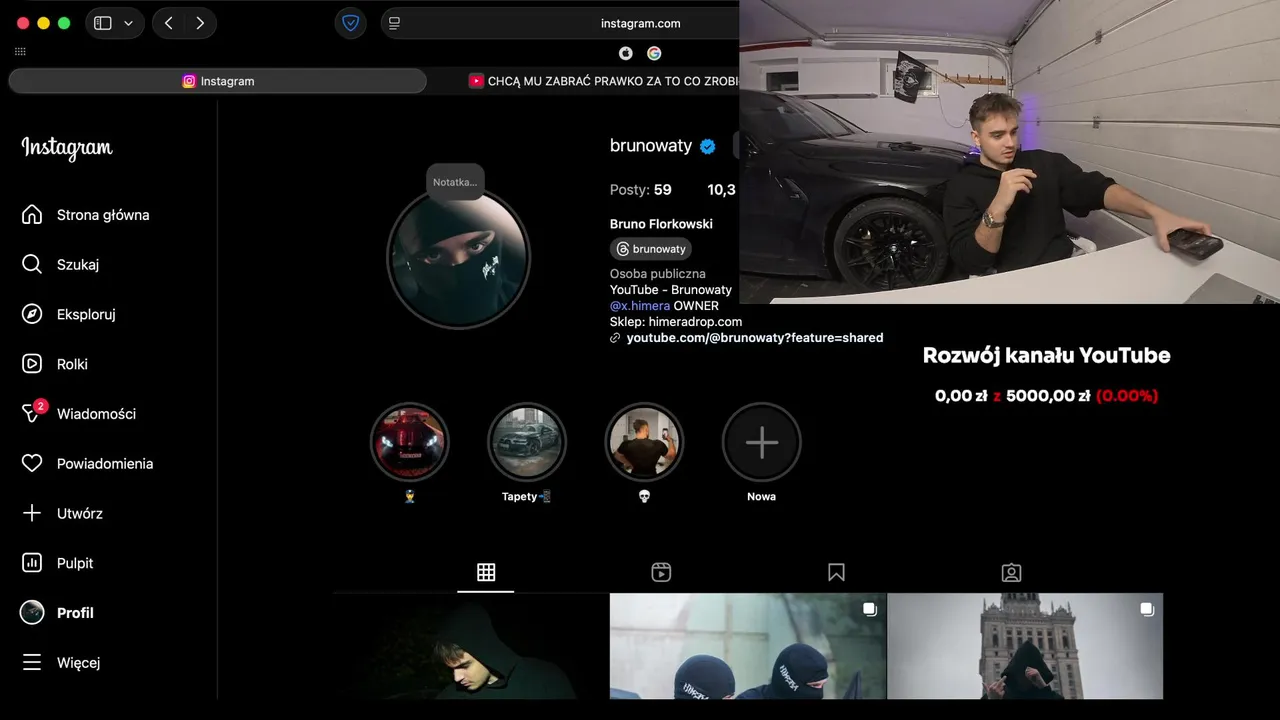
Task: Toggle the Safari sidebar button
Action: click(103, 23)
